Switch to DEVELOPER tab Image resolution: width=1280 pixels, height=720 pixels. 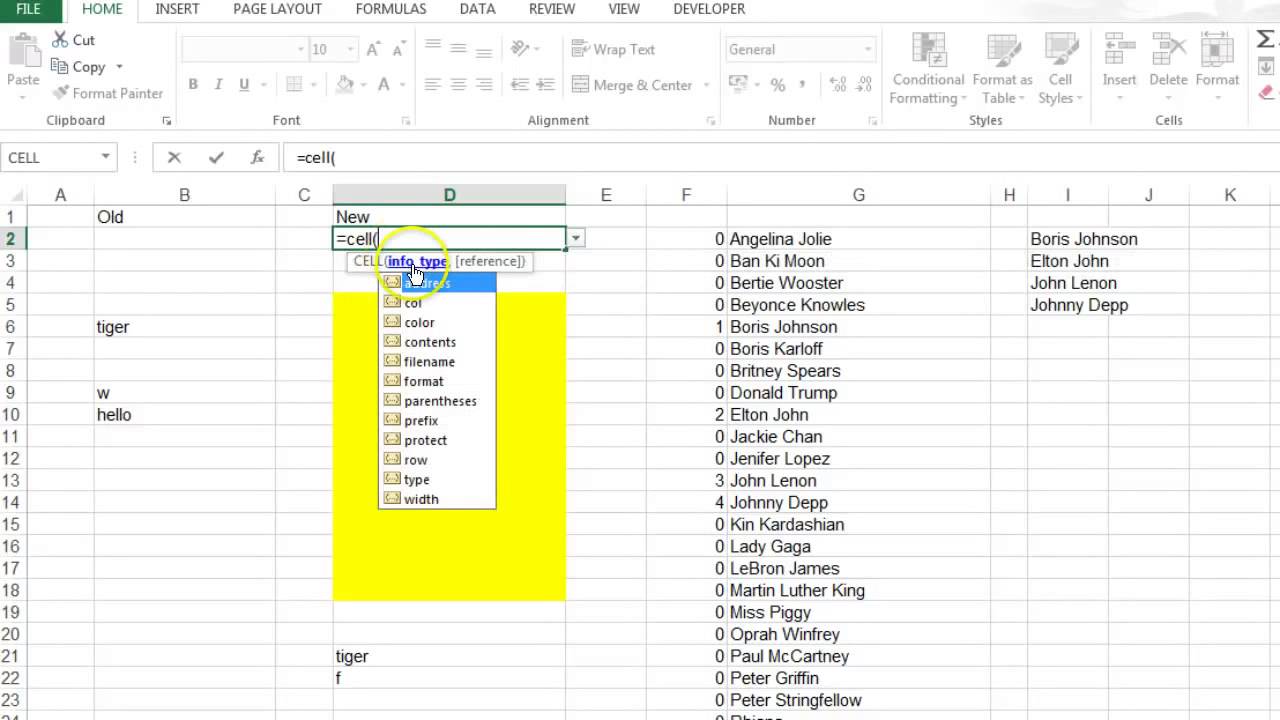tap(709, 9)
